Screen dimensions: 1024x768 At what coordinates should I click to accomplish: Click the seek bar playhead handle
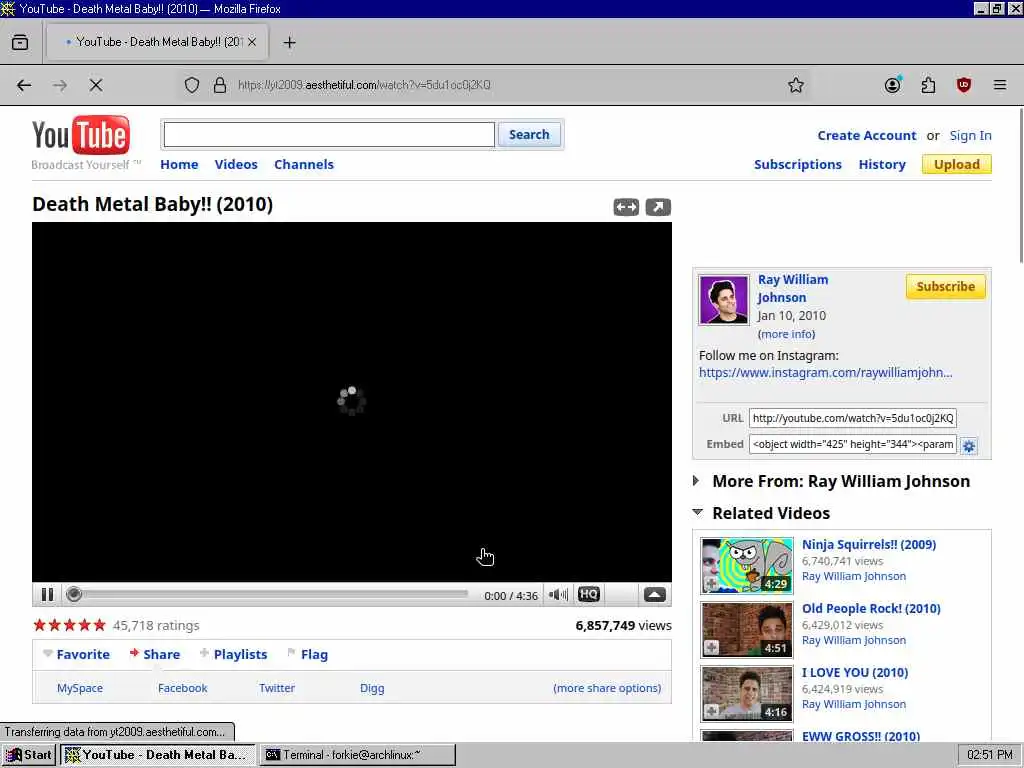tap(74, 594)
